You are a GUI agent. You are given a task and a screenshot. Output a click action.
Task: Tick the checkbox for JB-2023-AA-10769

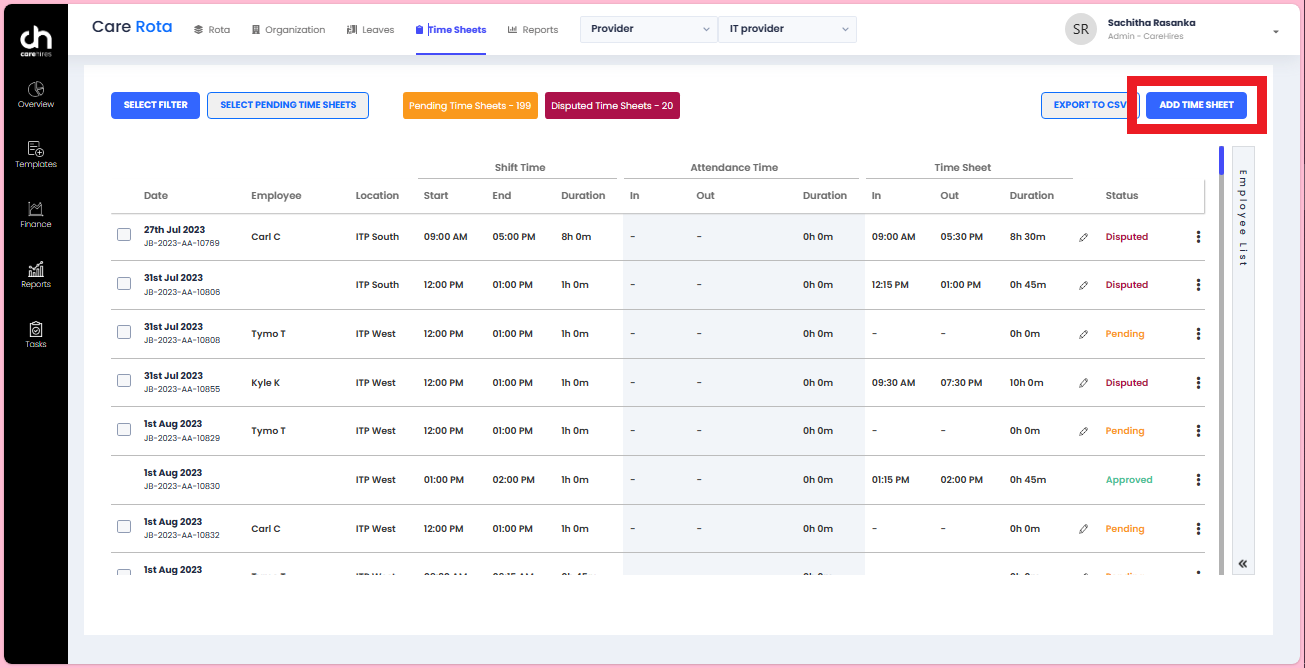[124, 235]
